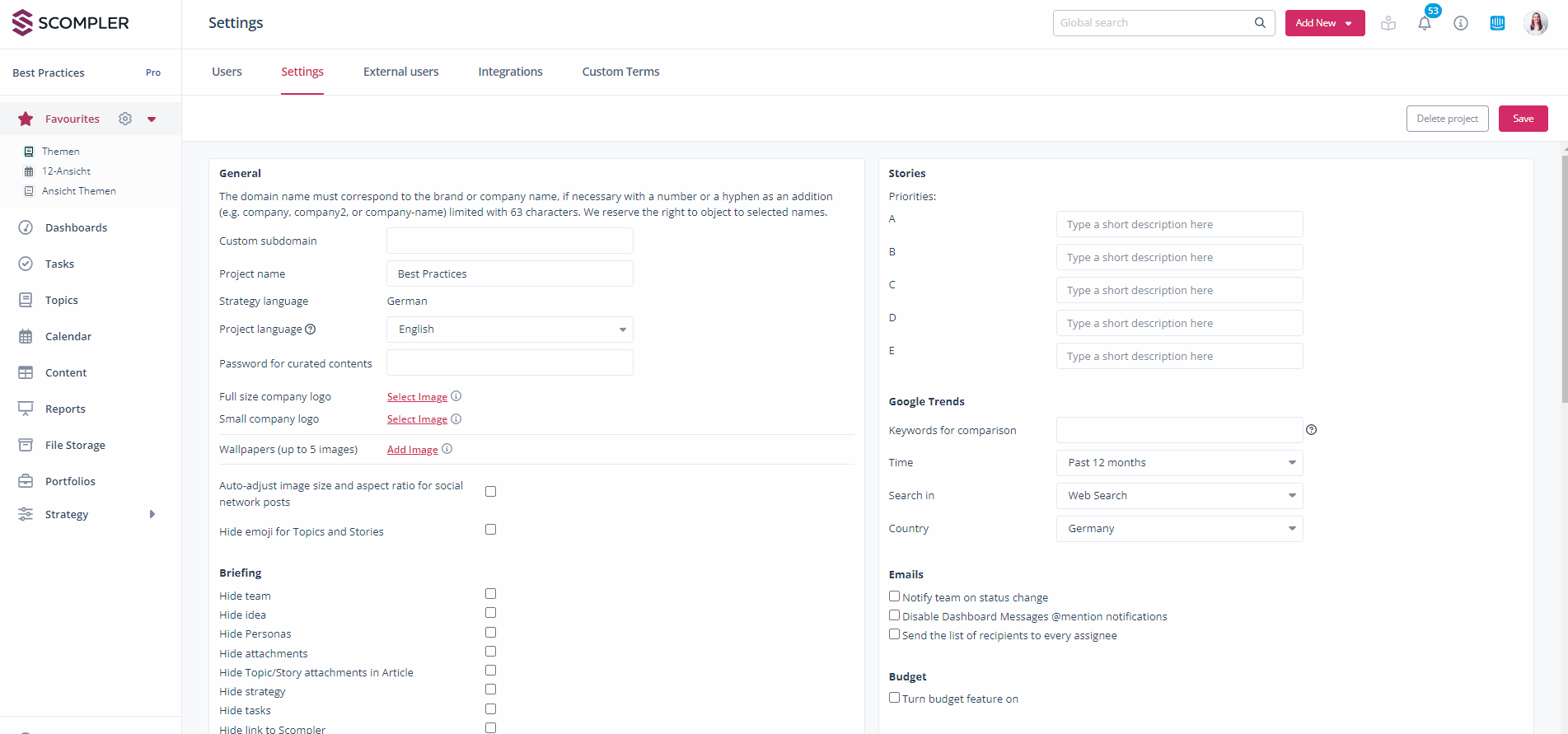Viewport: 1568px width, 734px height.
Task: Click Select Image for full size logo
Action: tap(417, 397)
